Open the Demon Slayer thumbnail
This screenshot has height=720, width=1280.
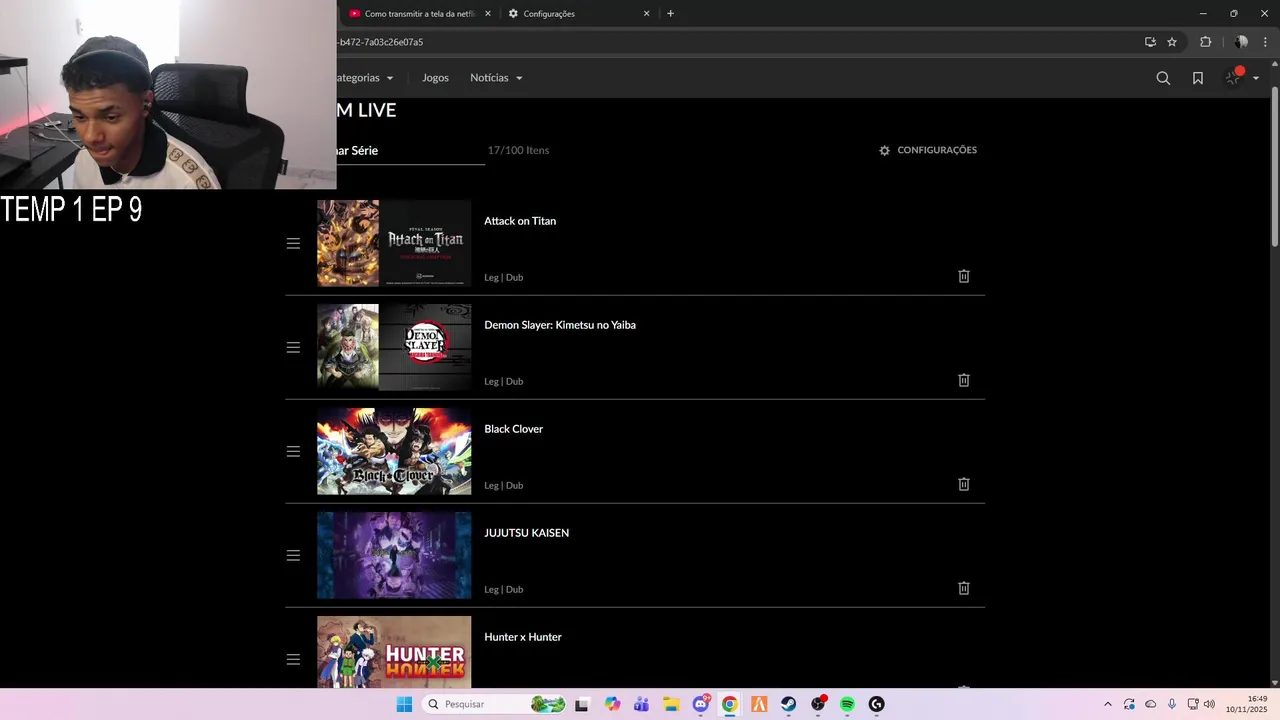394,347
